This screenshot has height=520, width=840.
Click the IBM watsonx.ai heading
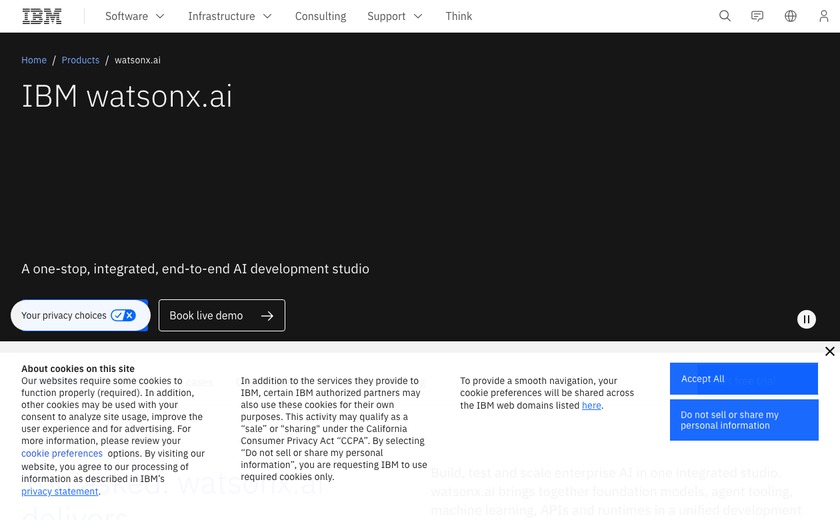pos(126,96)
